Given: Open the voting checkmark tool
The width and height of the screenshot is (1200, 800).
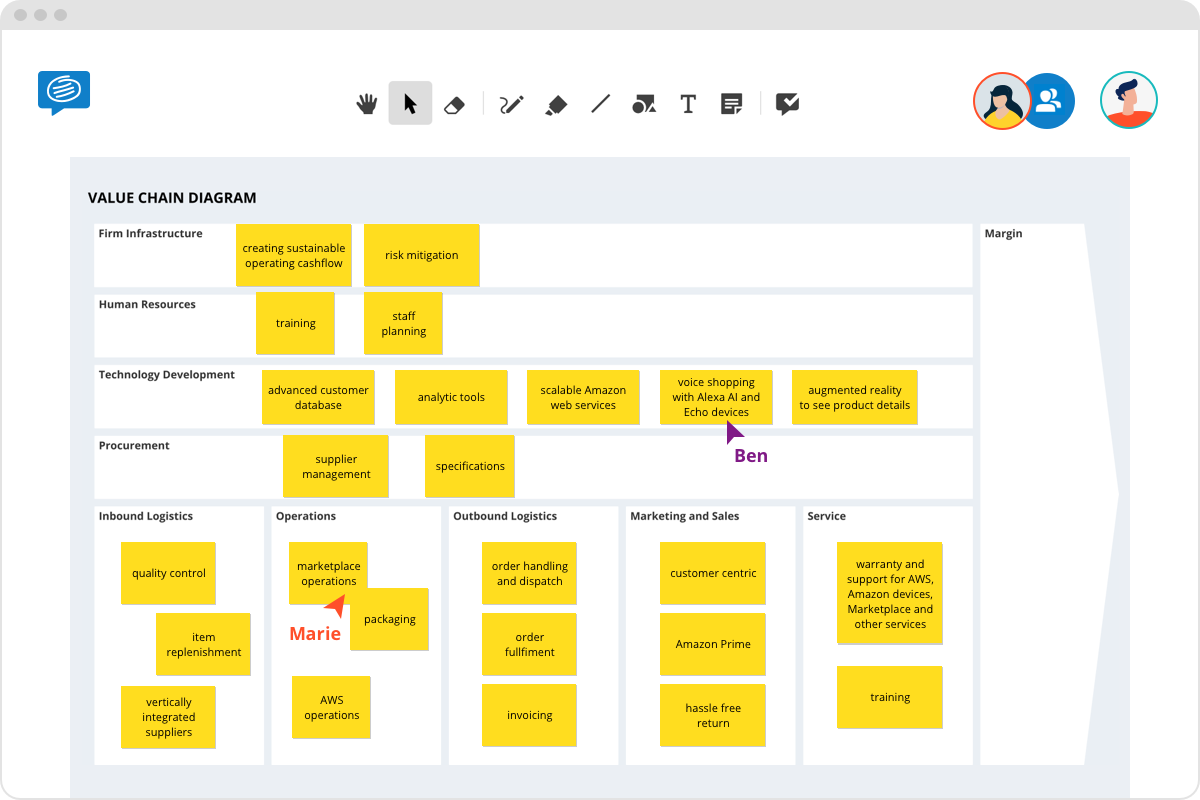Looking at the screenshot, I should (788, 104).
